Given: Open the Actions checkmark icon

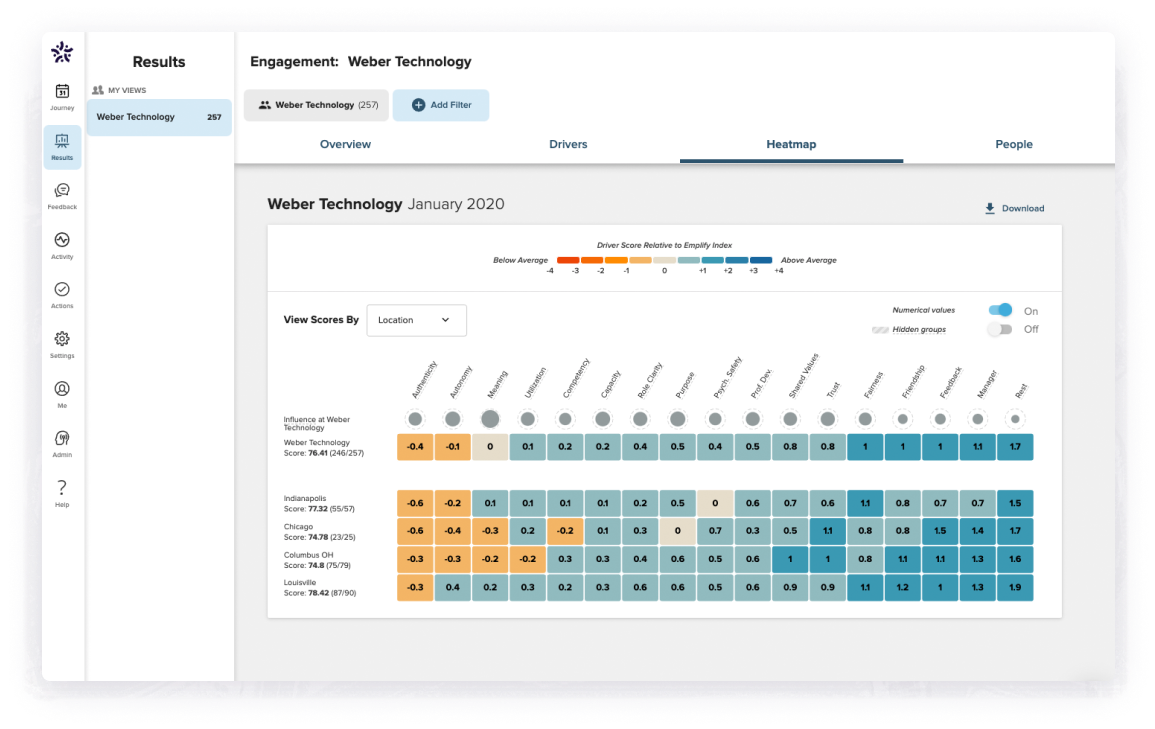Looking at the screenshot, I should tap(62, 289).
